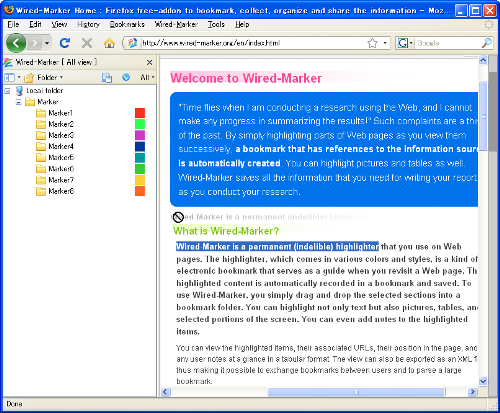The height and width of the screenshot is (413, 500).
Task: Select the Marker4 folder
Action: pos(61,146)
